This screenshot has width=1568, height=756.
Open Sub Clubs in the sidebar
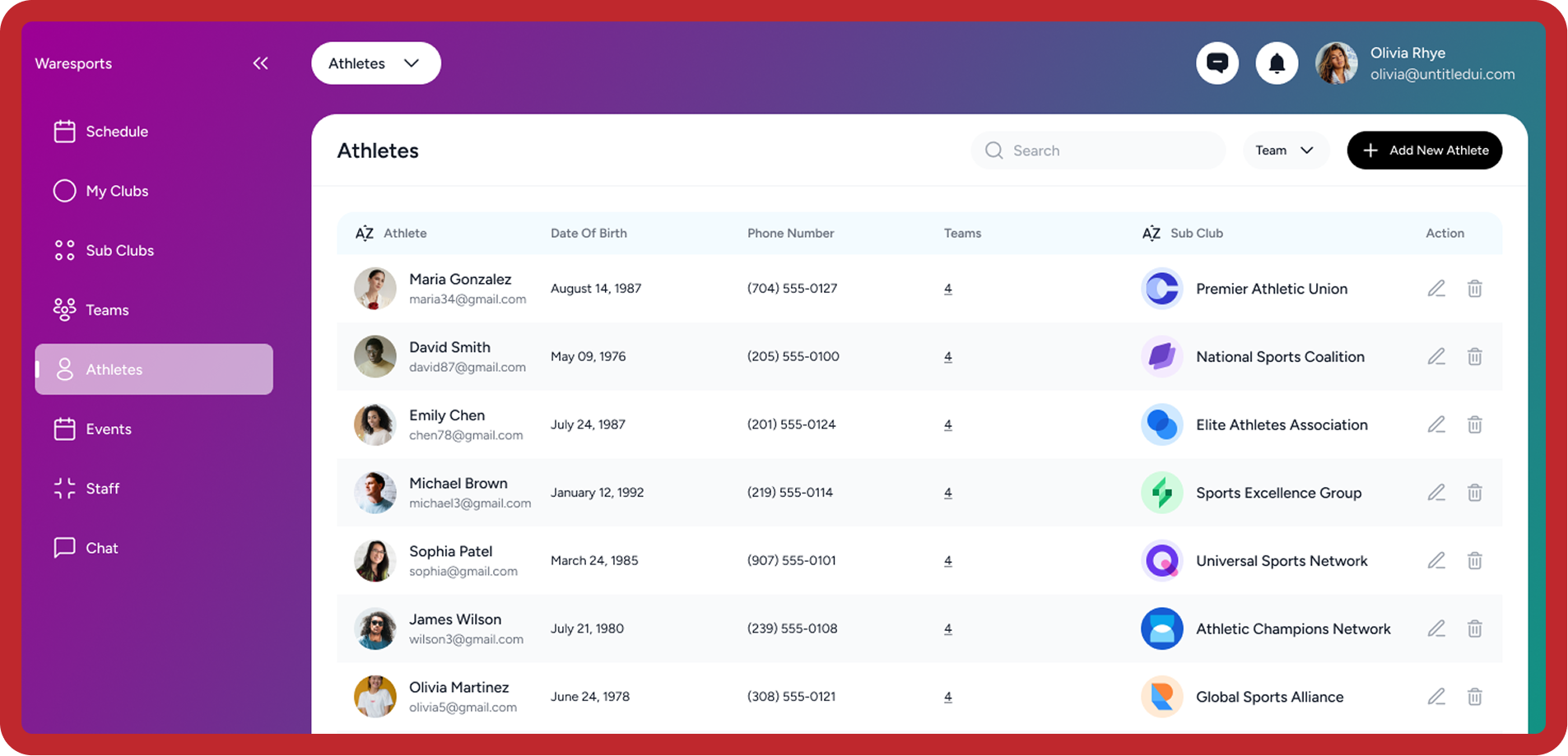click(x=119, y=251)
